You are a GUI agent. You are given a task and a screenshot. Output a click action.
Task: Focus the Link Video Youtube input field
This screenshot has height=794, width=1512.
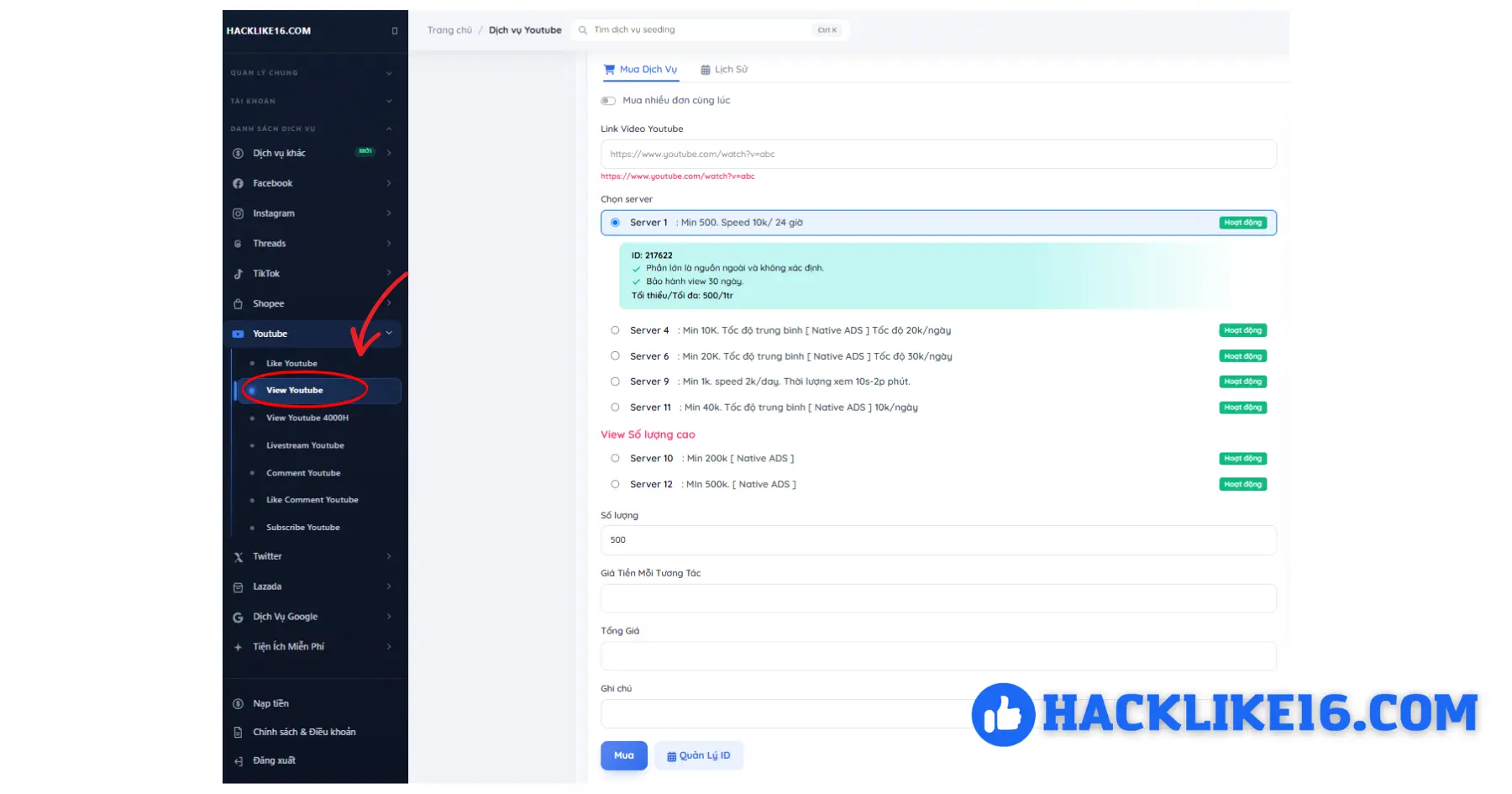pyautogui.click(x=938, y=155)
